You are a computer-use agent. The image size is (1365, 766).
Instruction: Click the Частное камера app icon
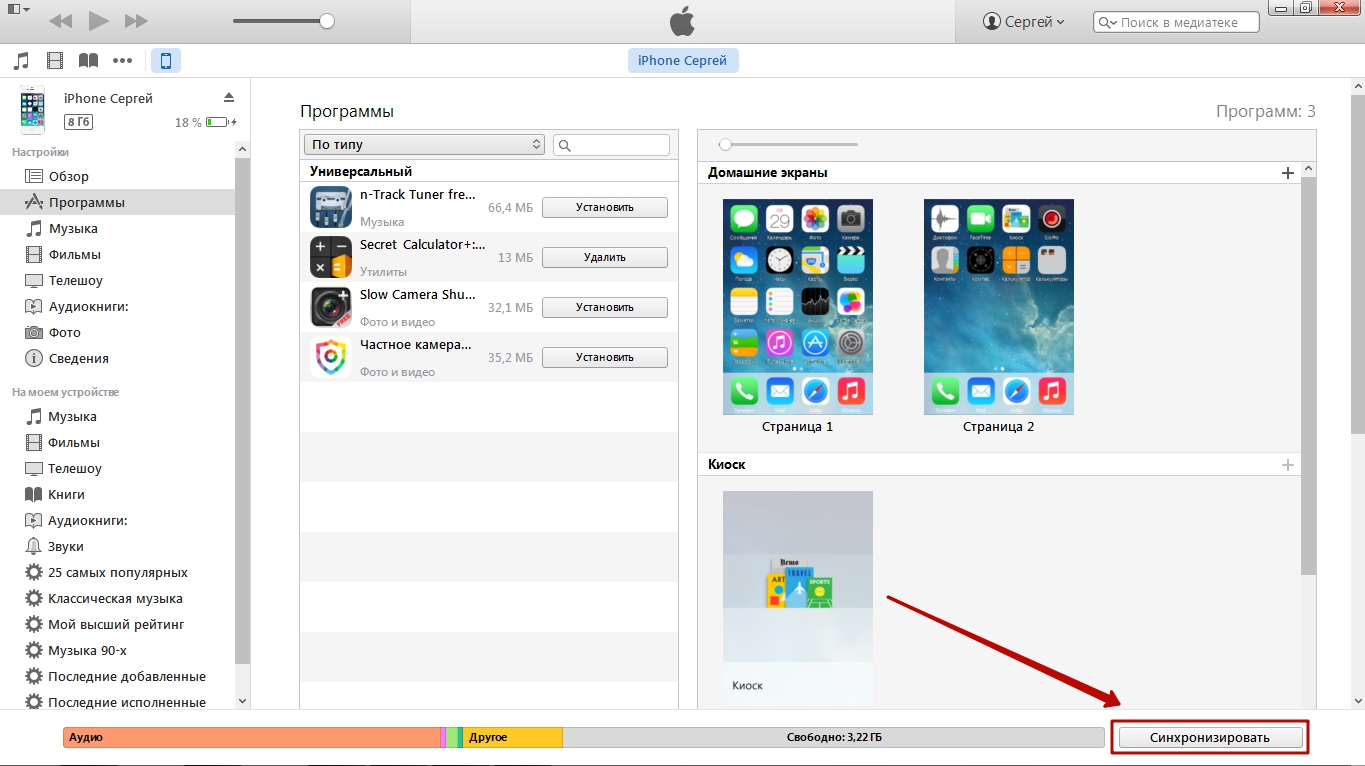coord(331,357)
